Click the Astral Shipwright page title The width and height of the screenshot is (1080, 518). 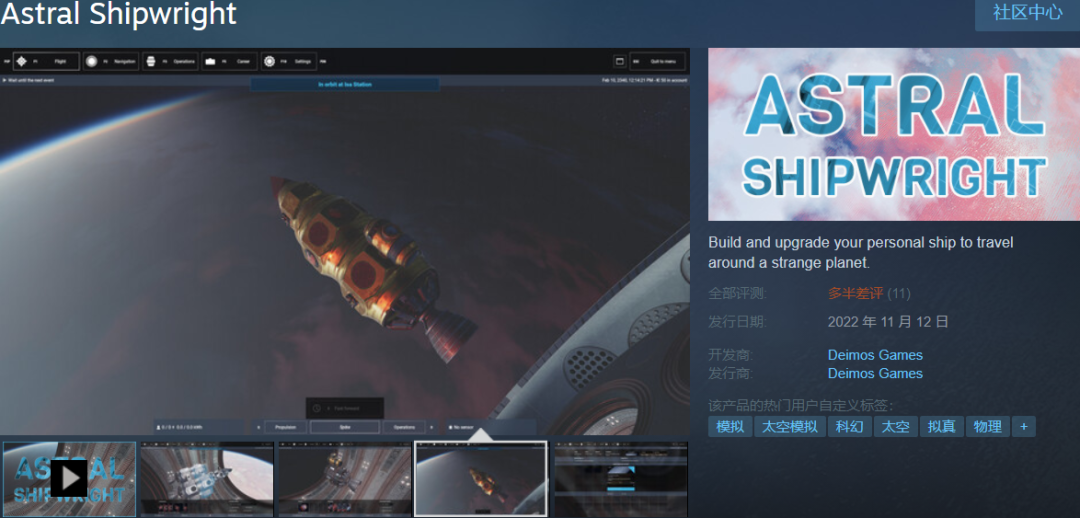coord(118,14)
